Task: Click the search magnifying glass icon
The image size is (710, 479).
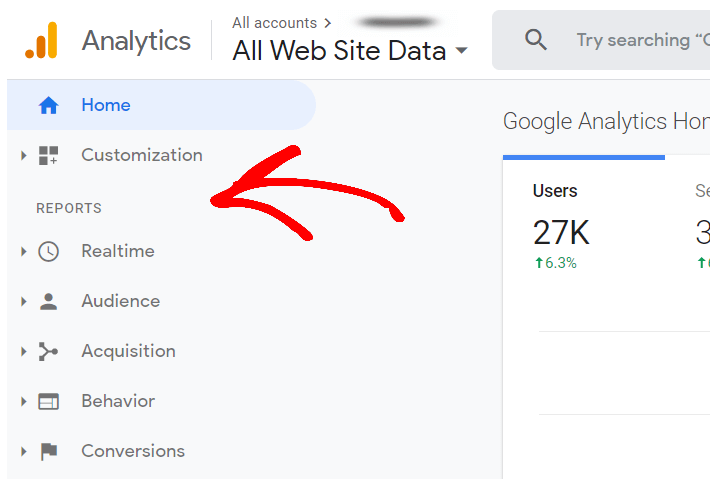Action: point(536,40)
